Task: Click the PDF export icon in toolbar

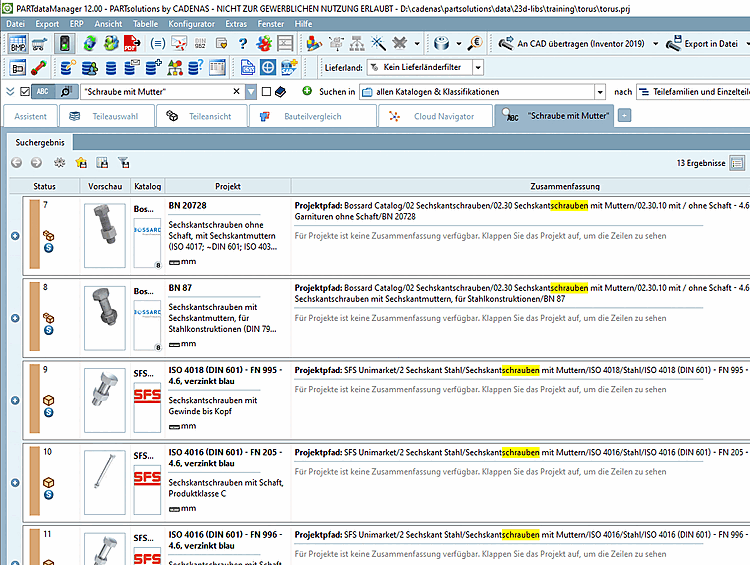Action: pos(133,44)
